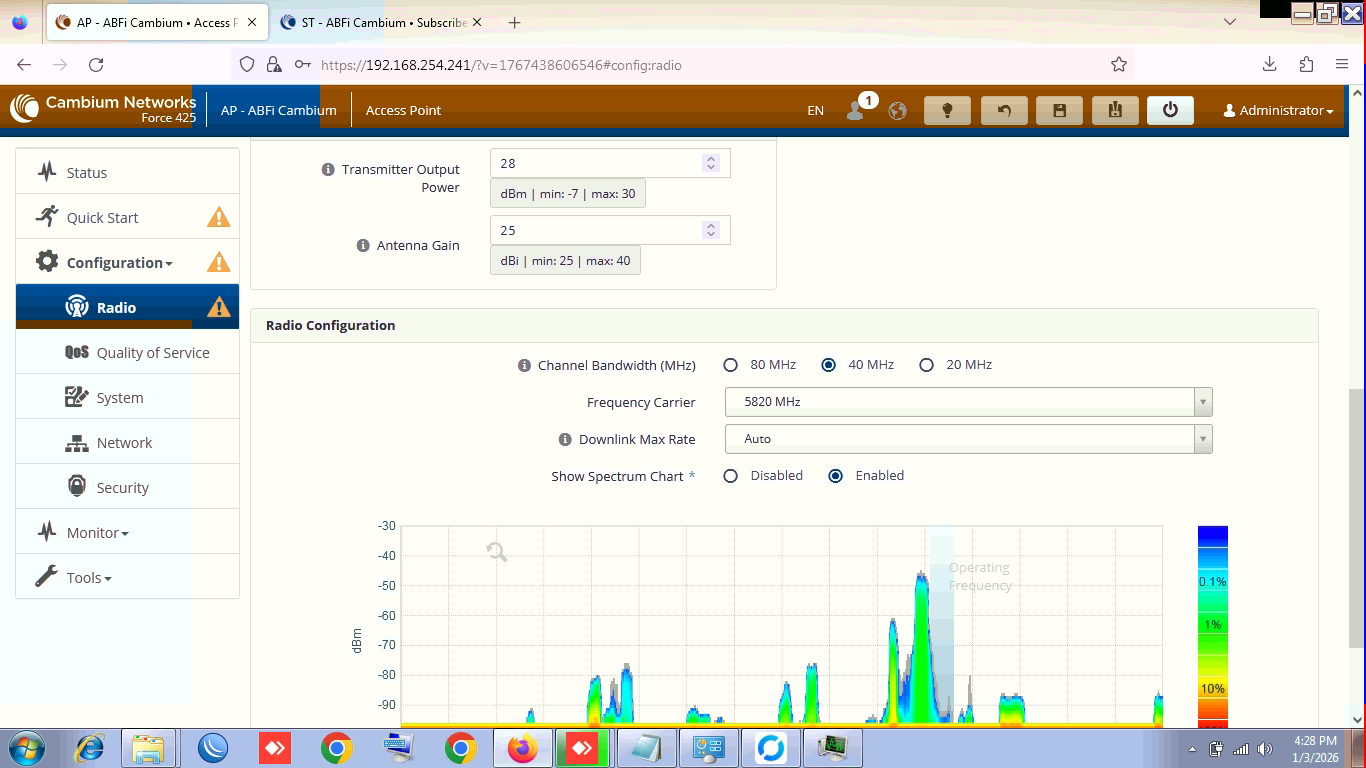Click the user notifications icon with badge
Image resolution: width=1366 pixels, height=768 pixels.
tap(856, 110)
